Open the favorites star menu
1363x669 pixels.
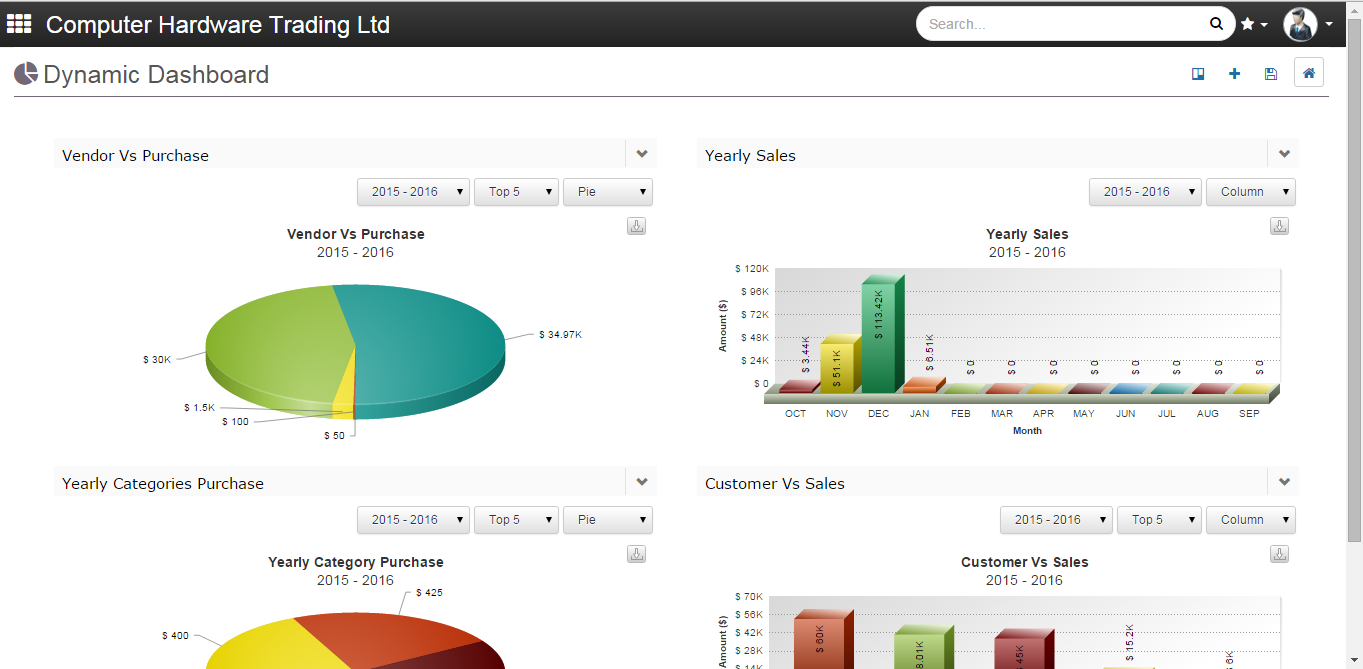pyautogui.click(x=1254, y=24)
